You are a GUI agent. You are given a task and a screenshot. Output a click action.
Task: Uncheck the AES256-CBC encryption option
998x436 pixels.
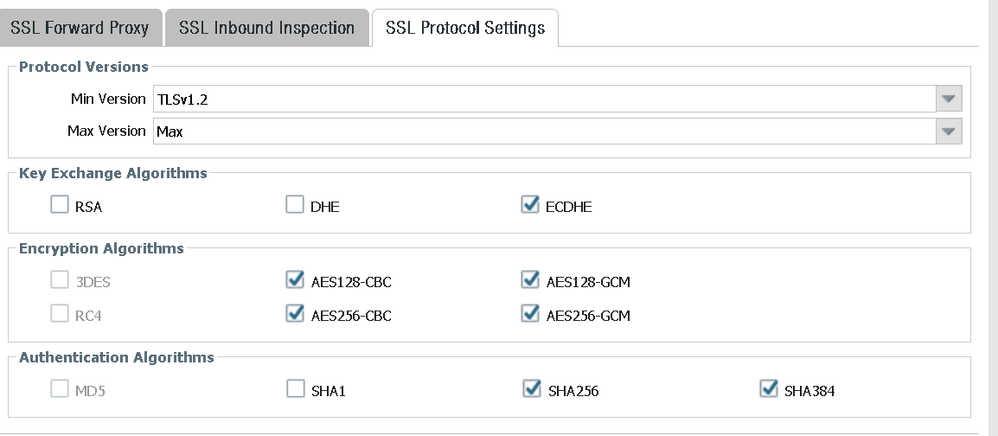(295, 315)
